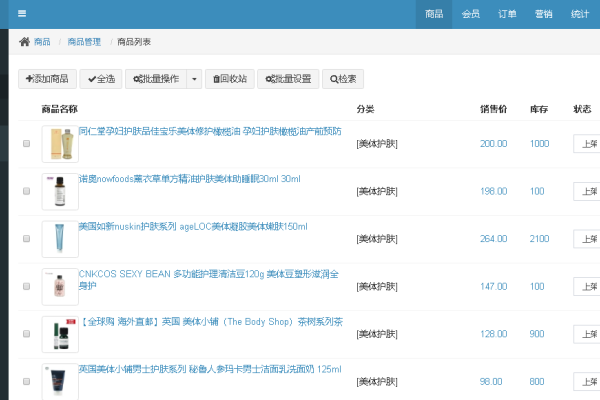Screen dimensions: 600x400
Task: Open product link 英国 美体小铺 The Body Shop
Action: coord(211,322)
